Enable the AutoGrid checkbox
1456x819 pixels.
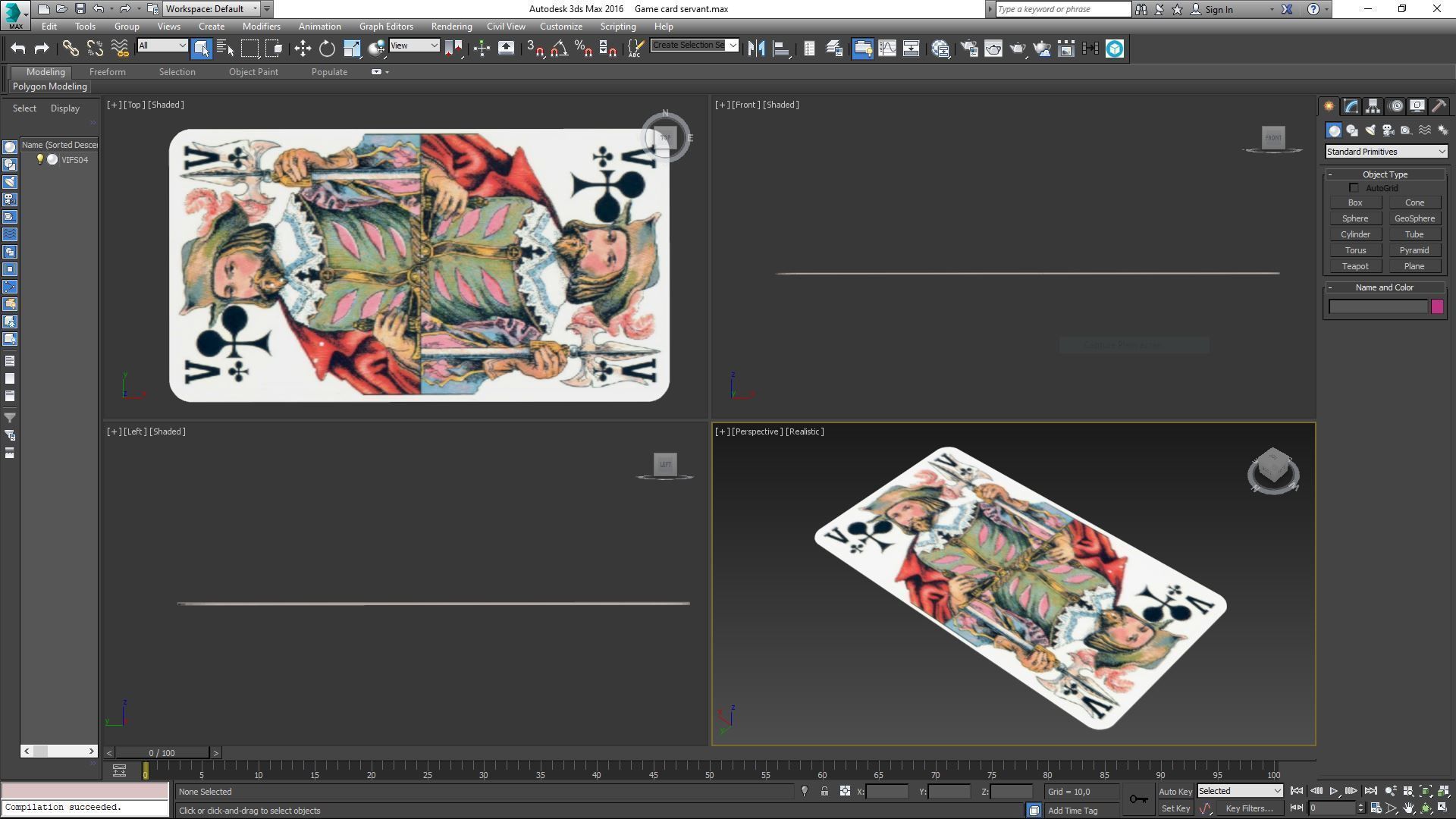click(1354, 188)
